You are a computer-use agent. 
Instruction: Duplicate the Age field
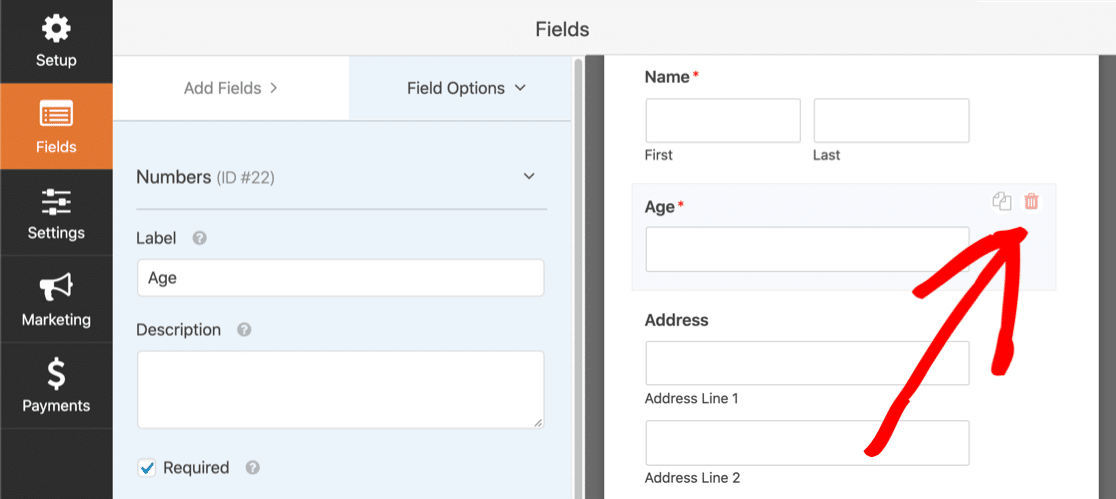click(x=1001, y=202)
